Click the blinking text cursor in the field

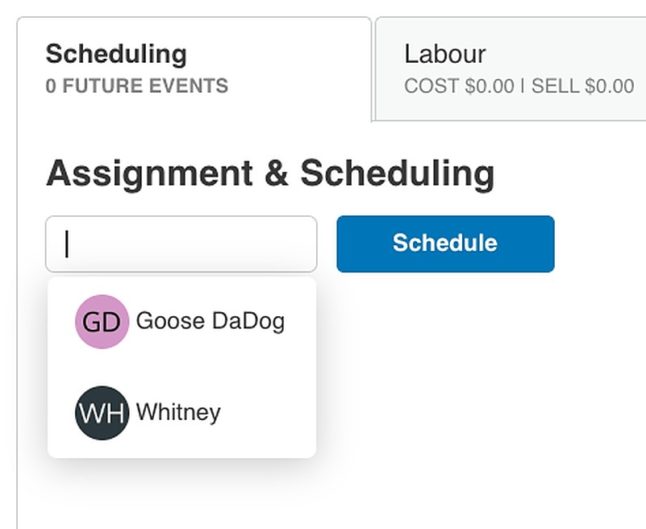(x=67, y=244)
